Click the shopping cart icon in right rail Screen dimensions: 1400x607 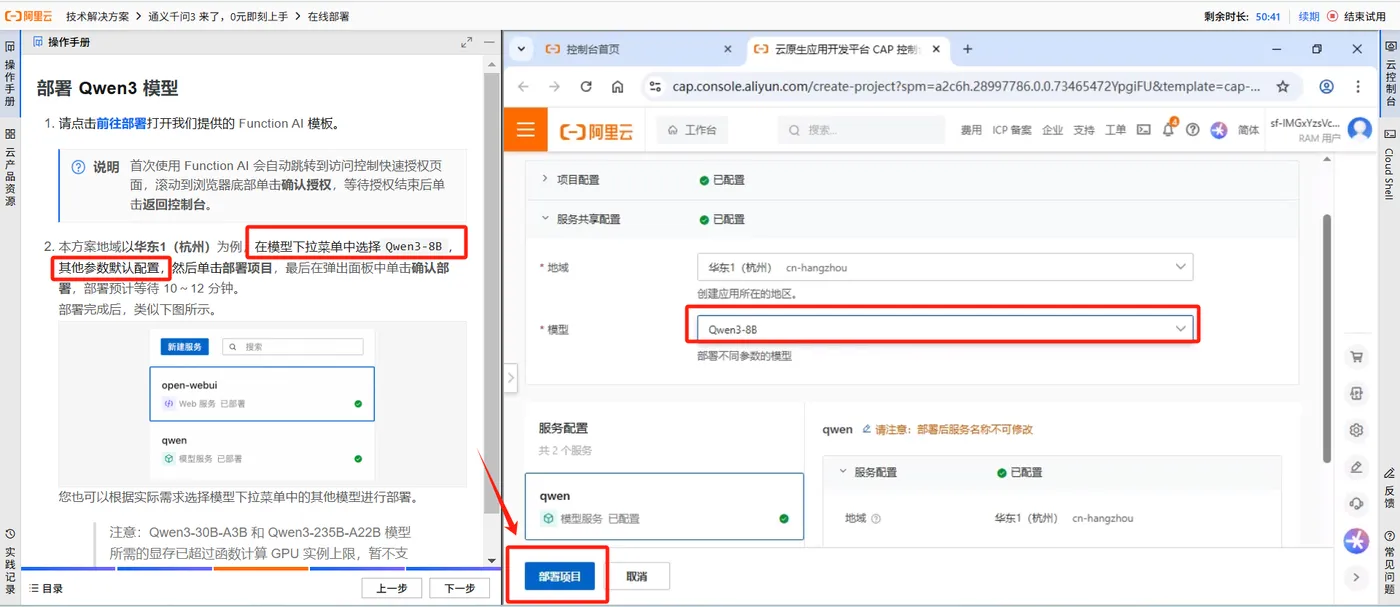coord(1357,356)
